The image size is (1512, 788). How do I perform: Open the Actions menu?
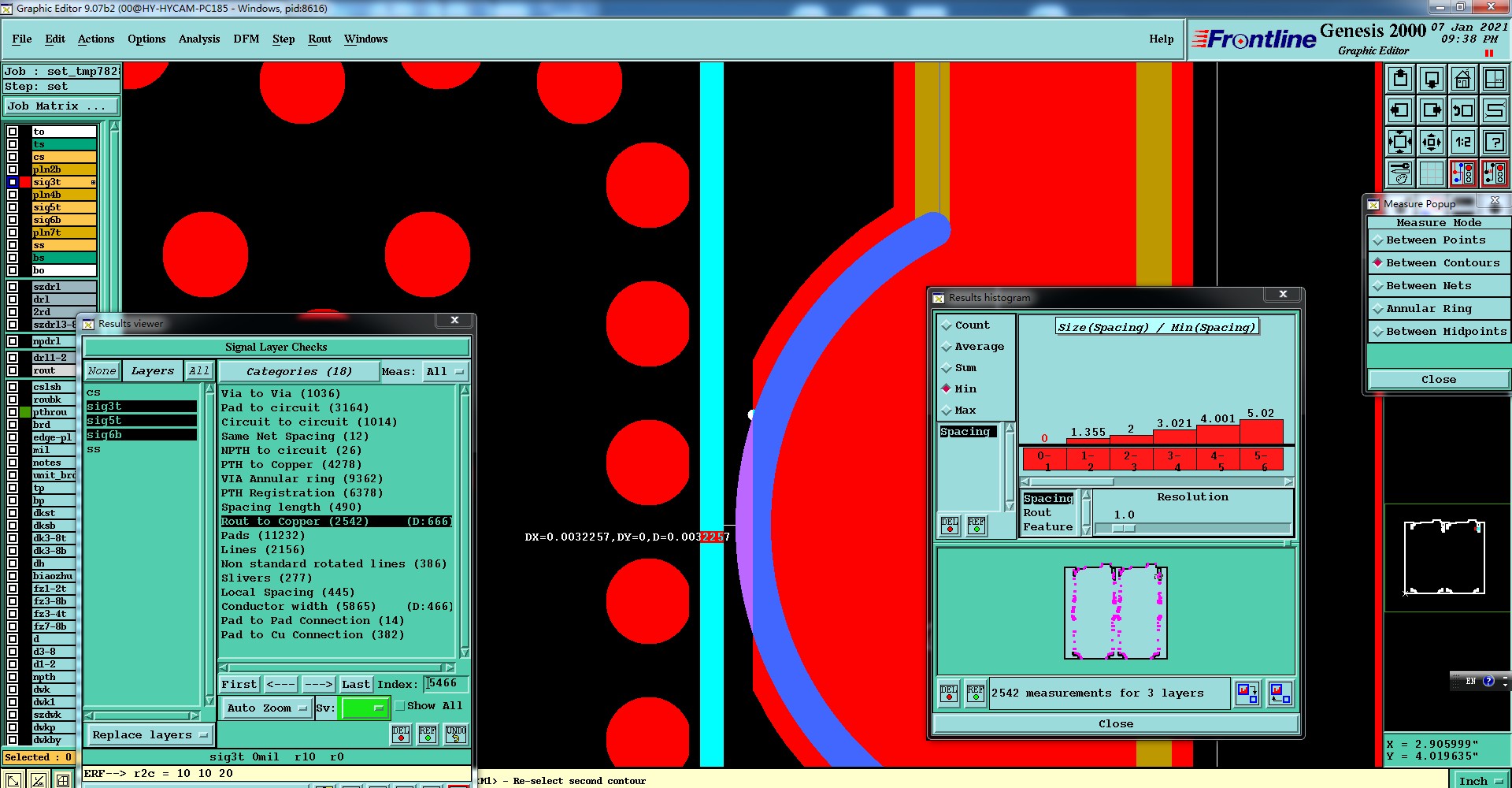[96, 39]
